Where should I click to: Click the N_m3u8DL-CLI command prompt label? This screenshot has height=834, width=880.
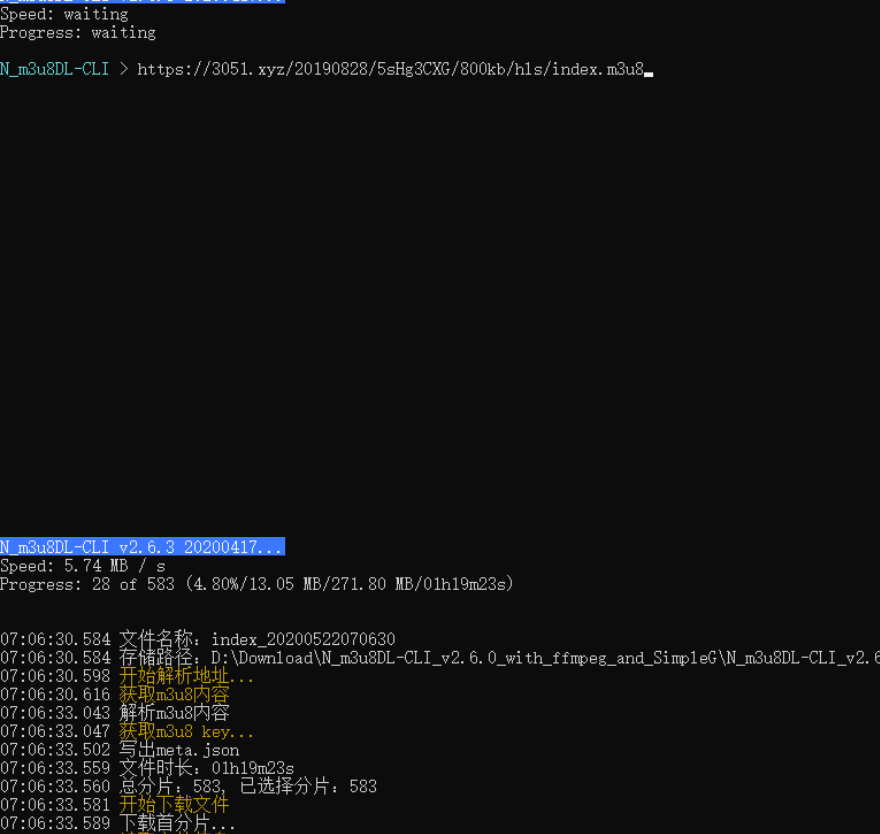tap(55, 68)
